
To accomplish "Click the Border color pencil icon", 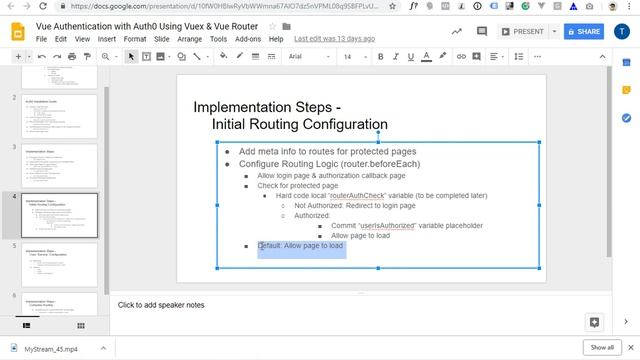I will 240,56.
